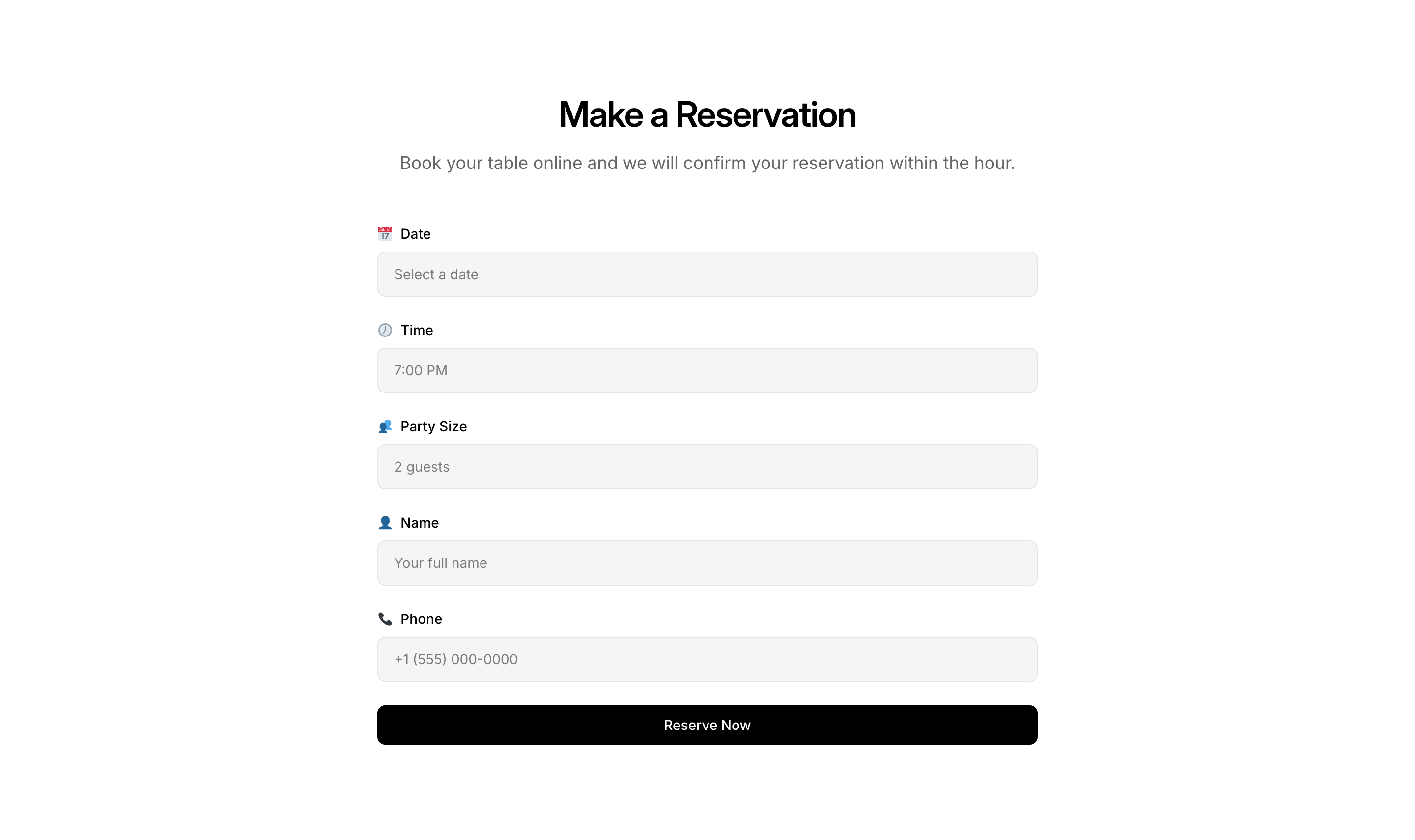Screen dimensions: 1415x840
Task: Click the telephone icon beside Phone
Action: click(x=385, y=618)
